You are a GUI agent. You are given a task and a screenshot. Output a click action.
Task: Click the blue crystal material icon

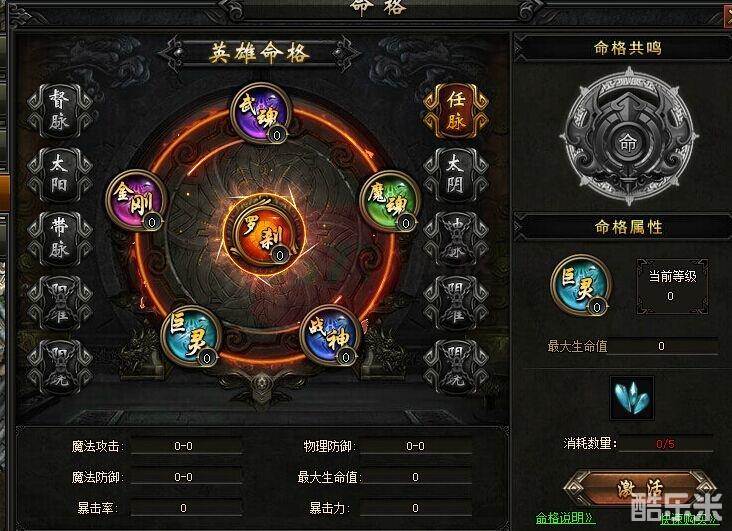tap(632, 398)
